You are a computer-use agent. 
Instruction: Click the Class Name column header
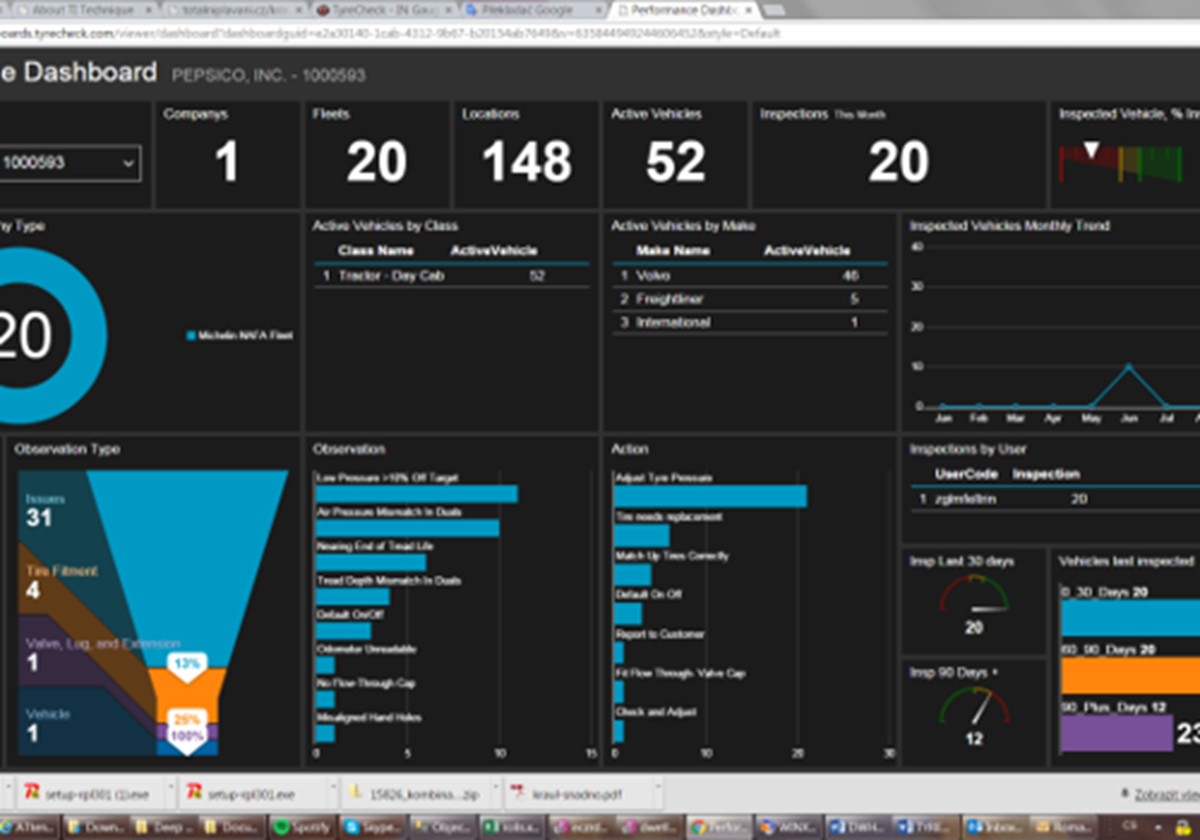click(375, 250)
